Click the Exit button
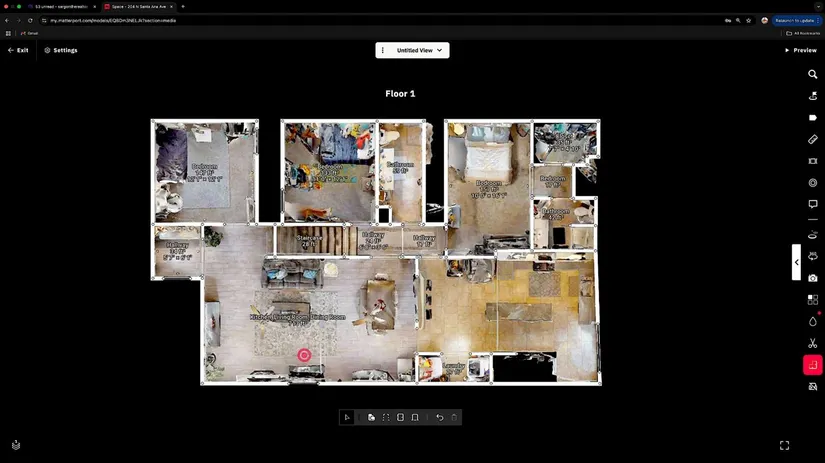The height and width of the screenshot is (463, 825). pyautogui.click(x=18, y=50)
